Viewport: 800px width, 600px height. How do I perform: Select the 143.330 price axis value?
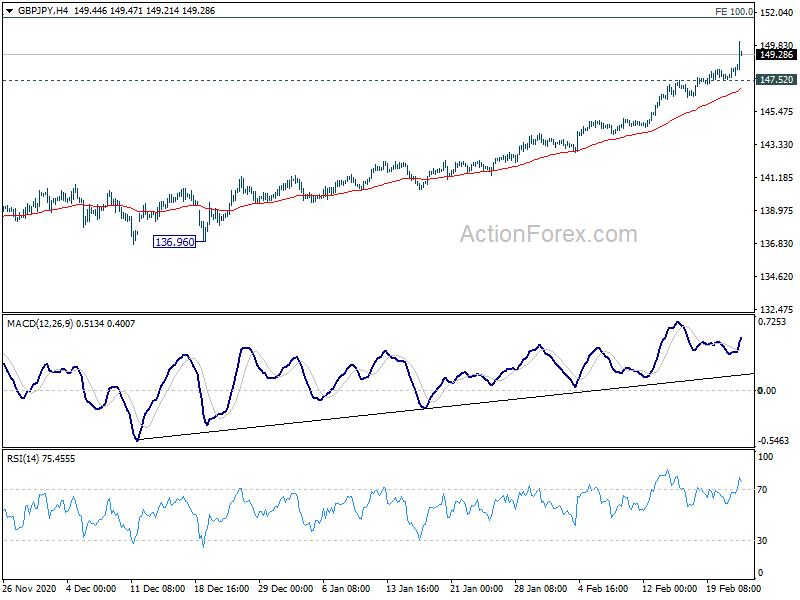pos(777,145)
